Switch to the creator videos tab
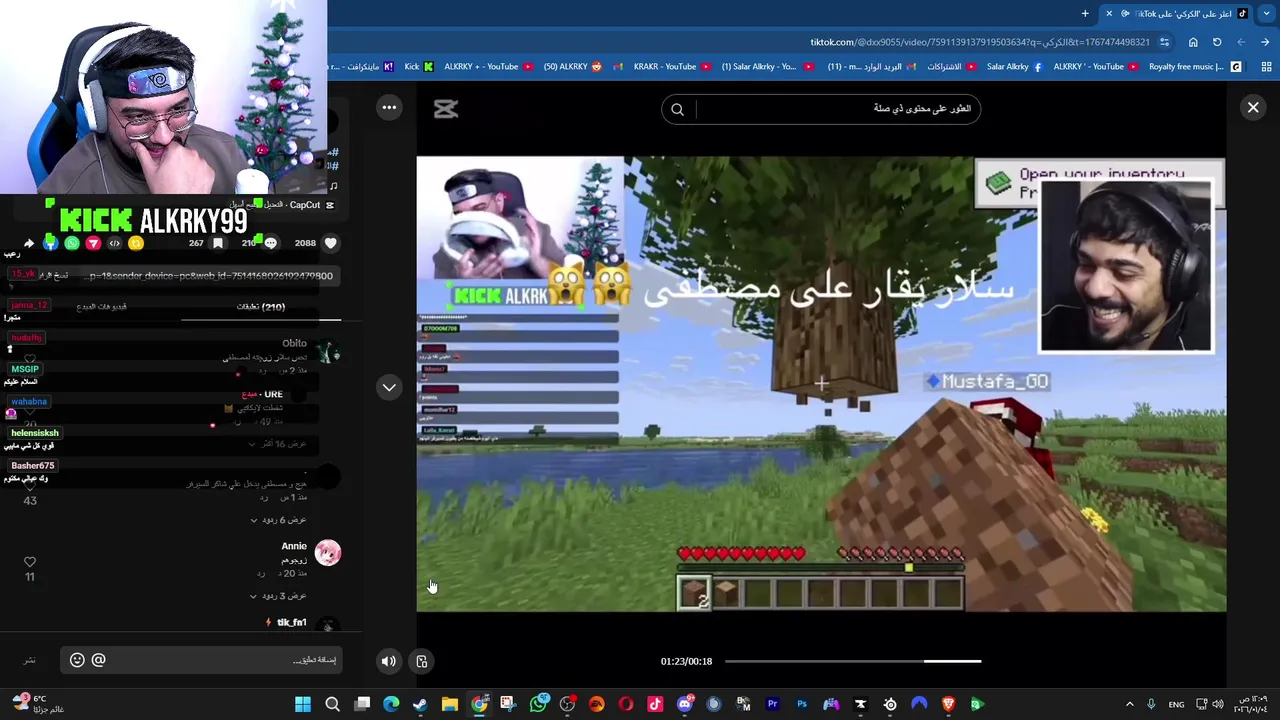 (x=102, y=306)
